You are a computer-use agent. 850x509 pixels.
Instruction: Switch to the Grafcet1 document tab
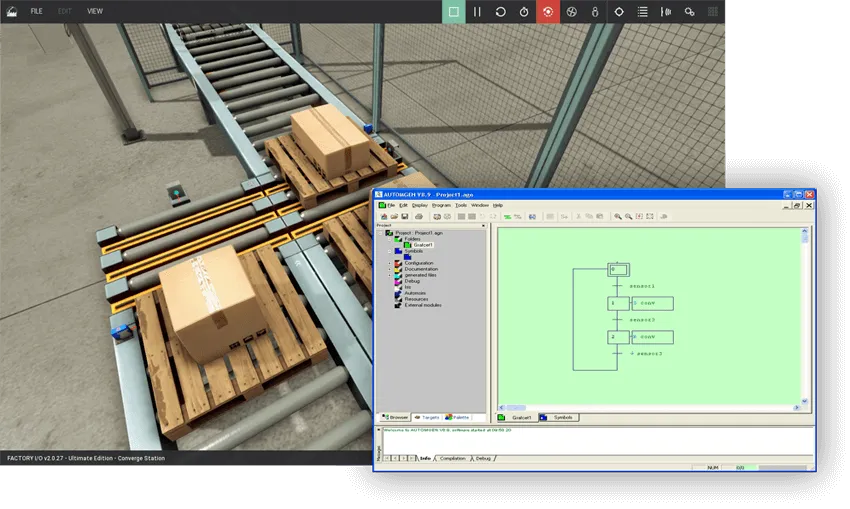pyautogui.click(x=516, y=417)
